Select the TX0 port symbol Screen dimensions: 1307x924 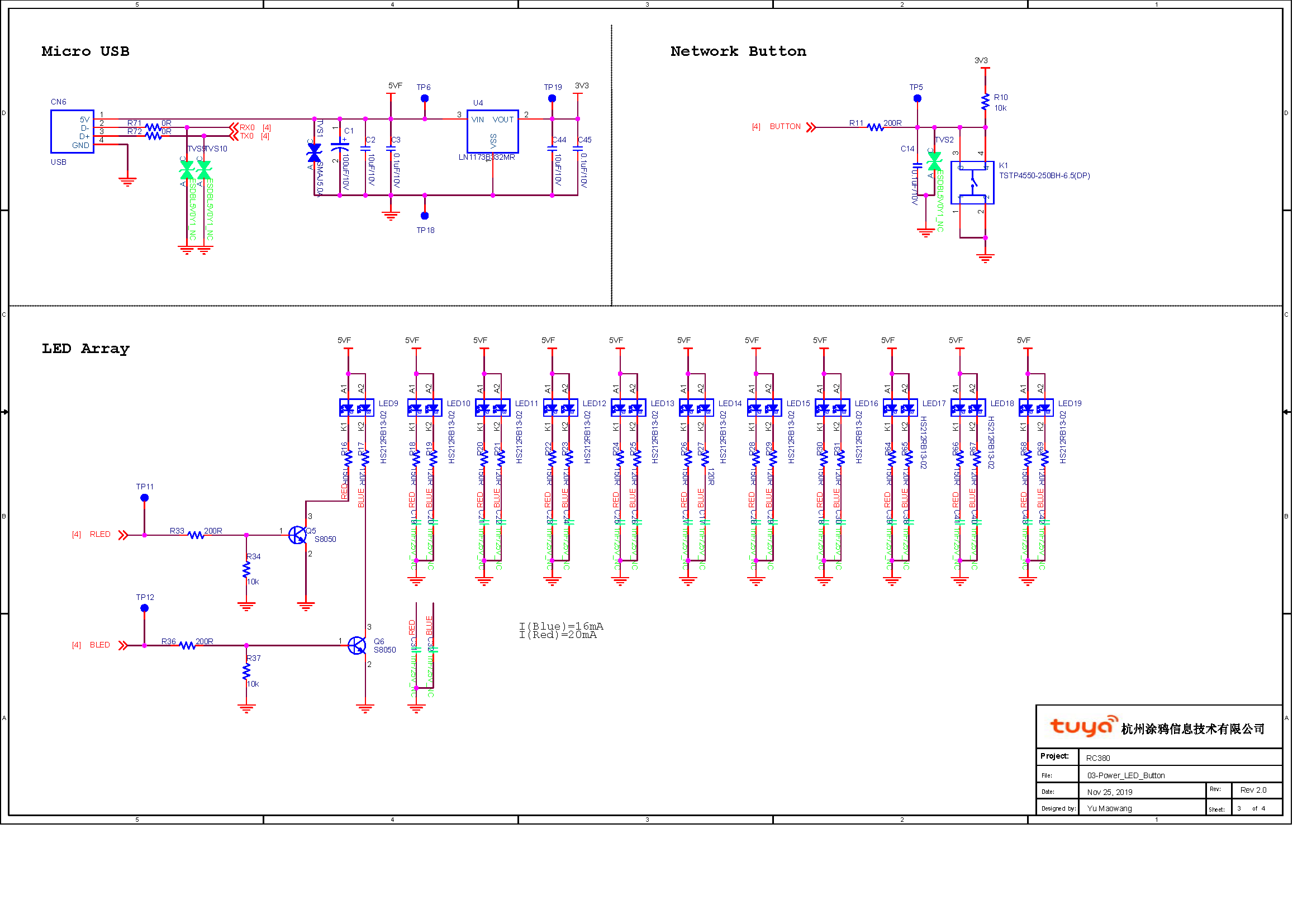pos(234,136)
